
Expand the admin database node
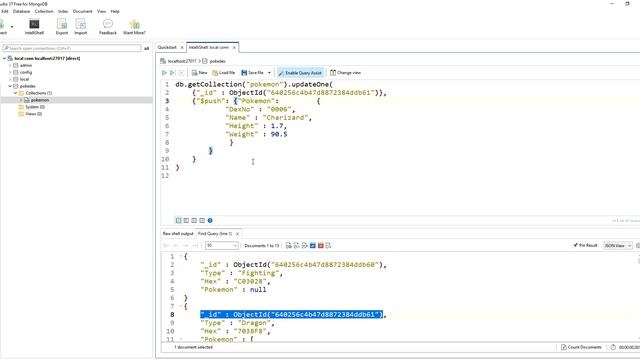pyautogui.click(x=10, y=65)
